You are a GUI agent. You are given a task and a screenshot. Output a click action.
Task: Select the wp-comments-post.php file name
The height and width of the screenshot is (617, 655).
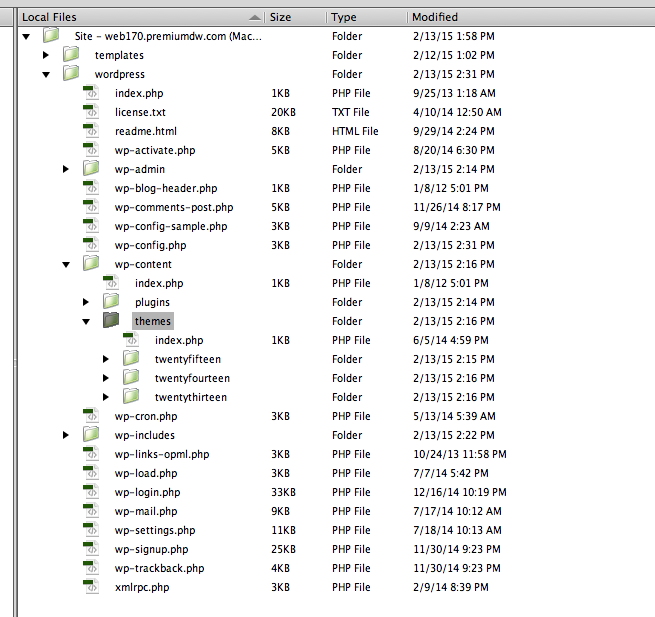point(174,207)
